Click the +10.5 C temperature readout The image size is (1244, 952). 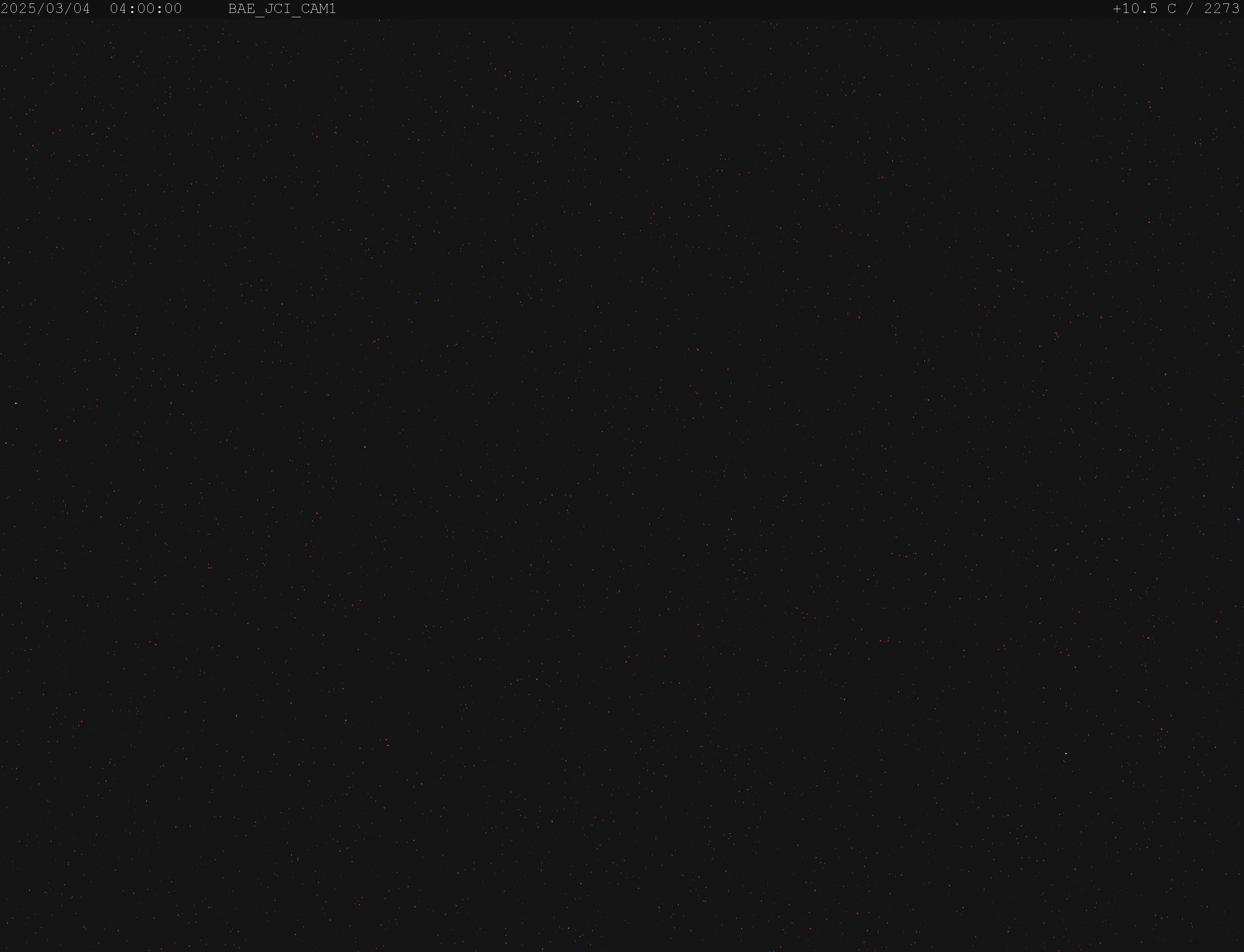click(x=1144, y=9)
